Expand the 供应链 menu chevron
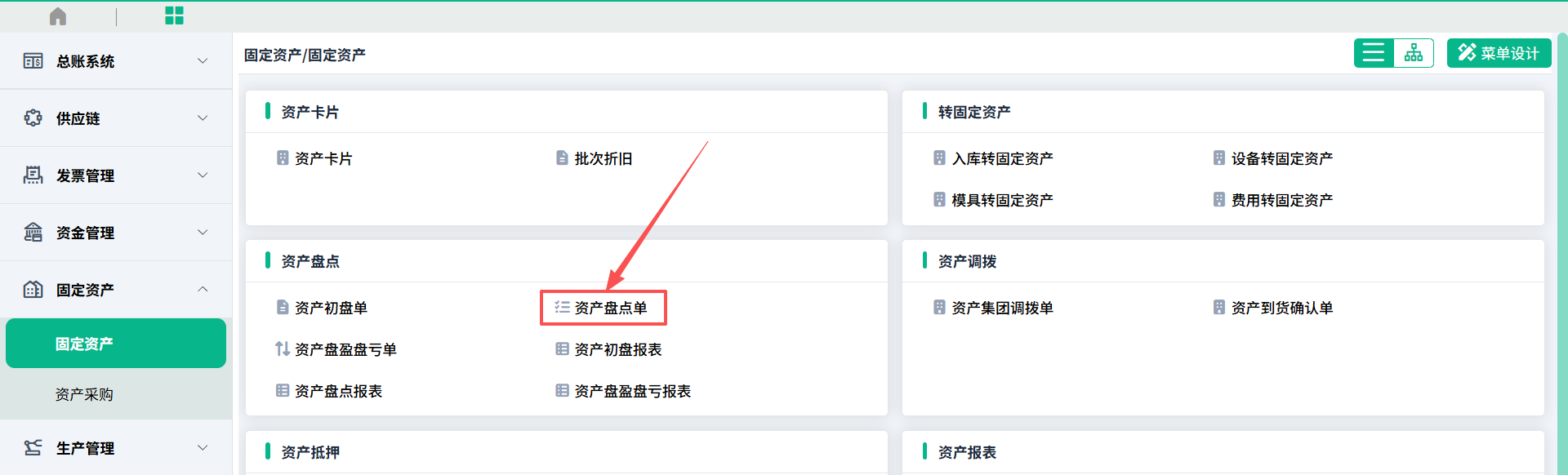 coord(203,118)
